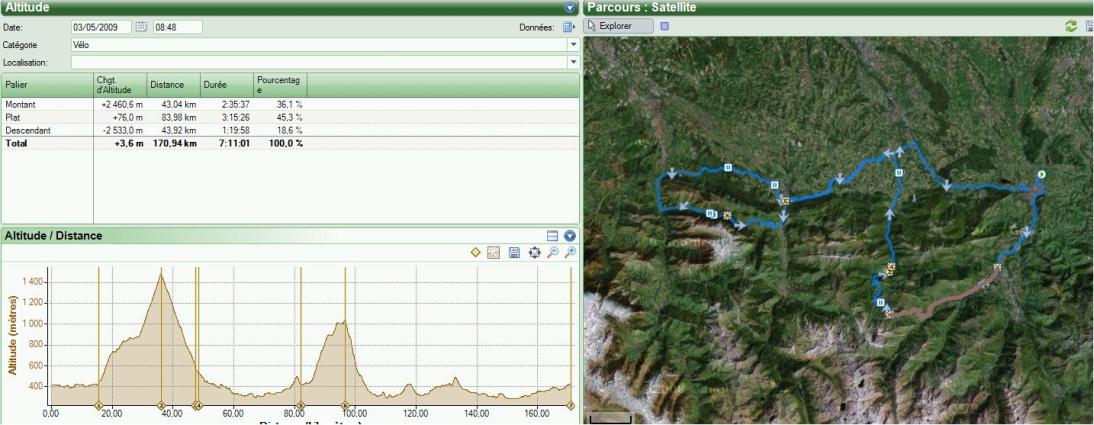Click the red end marker at route bottom

(889, 315)
